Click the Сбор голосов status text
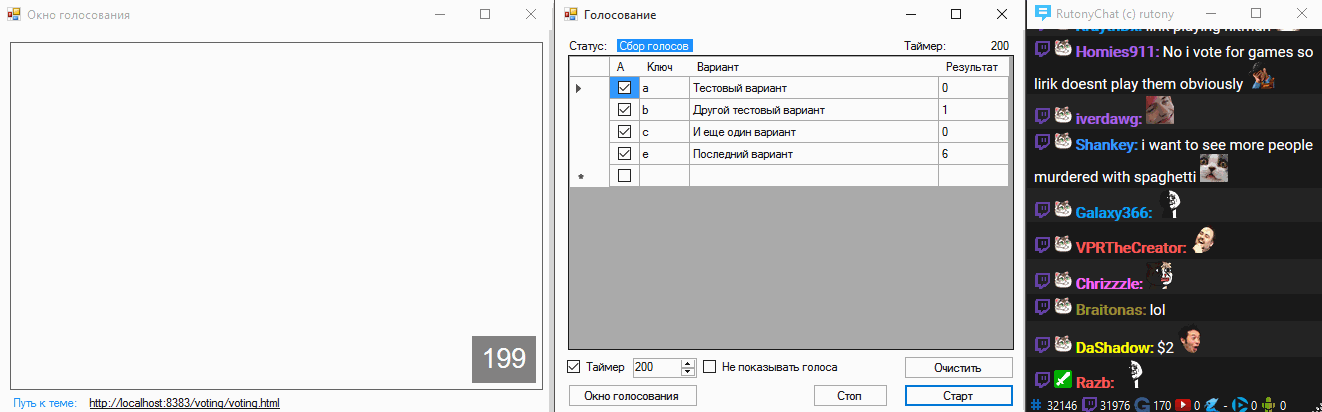 pos(655,45)
